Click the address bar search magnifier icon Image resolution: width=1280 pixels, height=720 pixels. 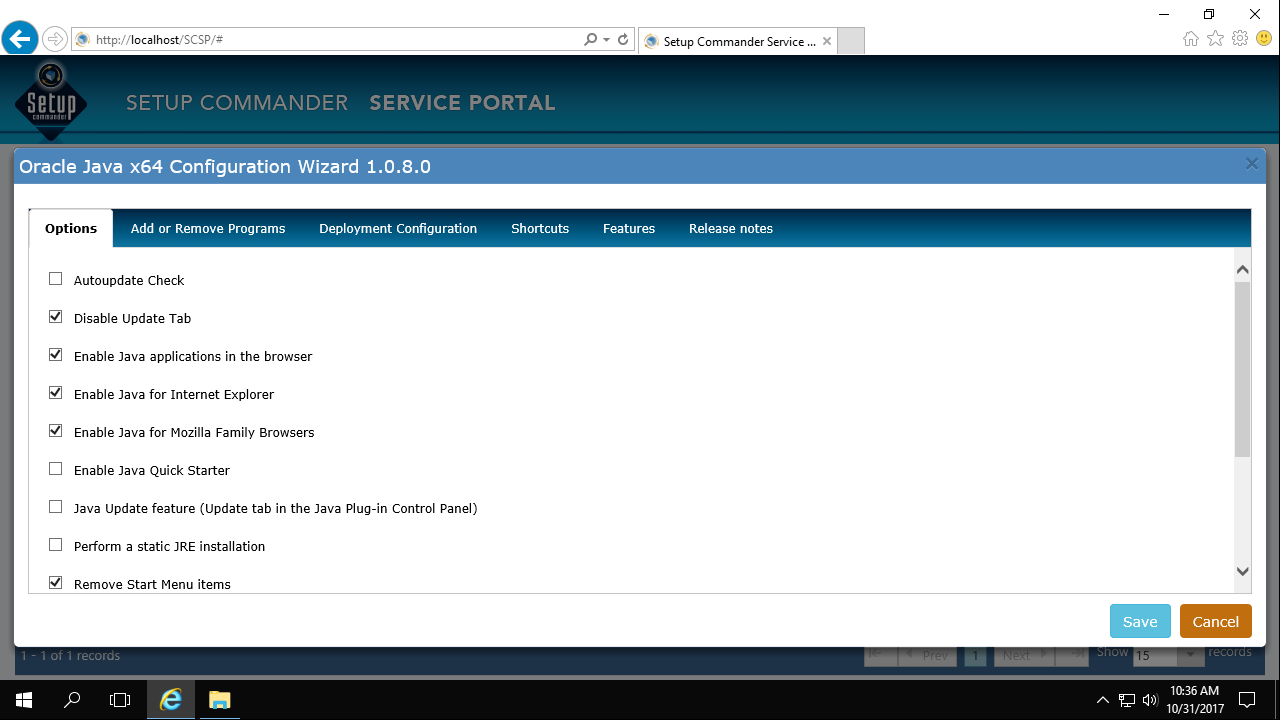[591, 40]
